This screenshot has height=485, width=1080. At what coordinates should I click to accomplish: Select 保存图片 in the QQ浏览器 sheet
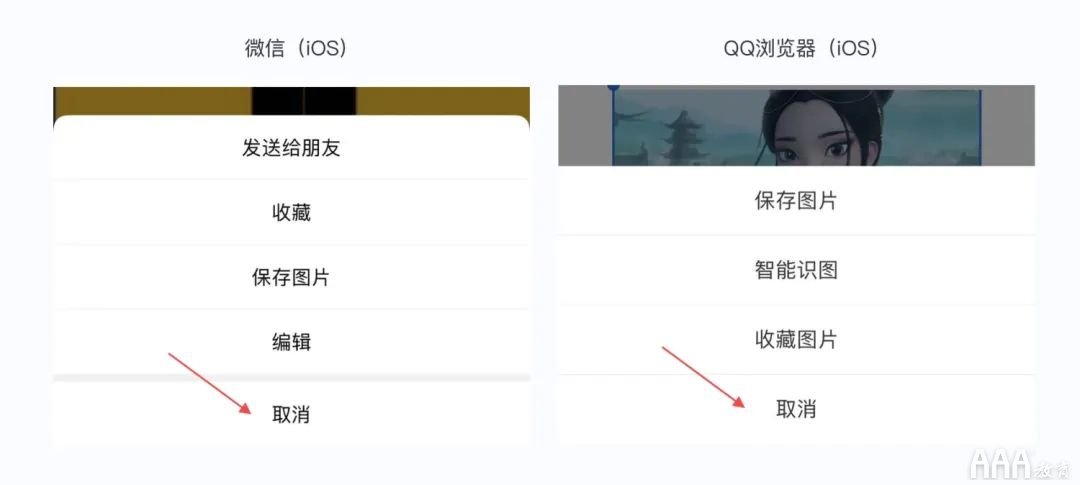796,200
